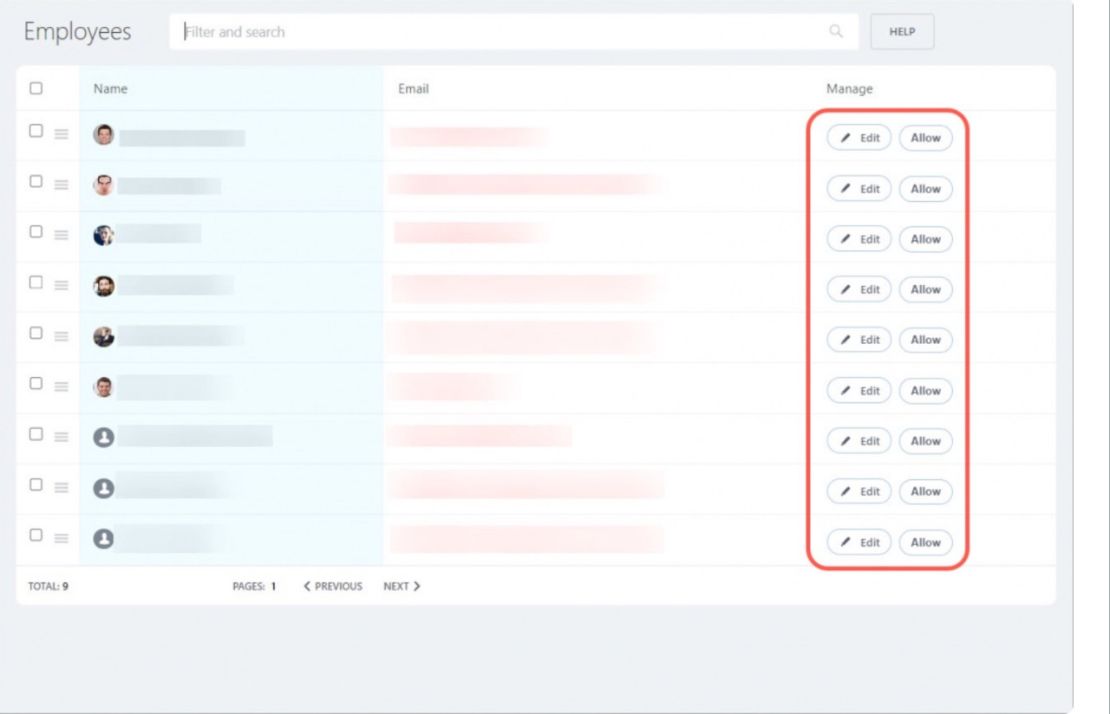Click Allow for the first employee row
1110x714 pixels.
(925, 138)
